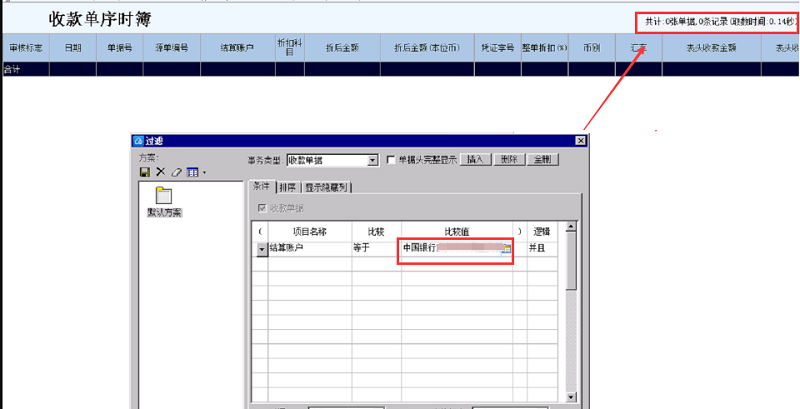Click the view layout grid icon
The width and height of the screenshot is (800, 409).
pyautogui.click(x=192, y=173)
